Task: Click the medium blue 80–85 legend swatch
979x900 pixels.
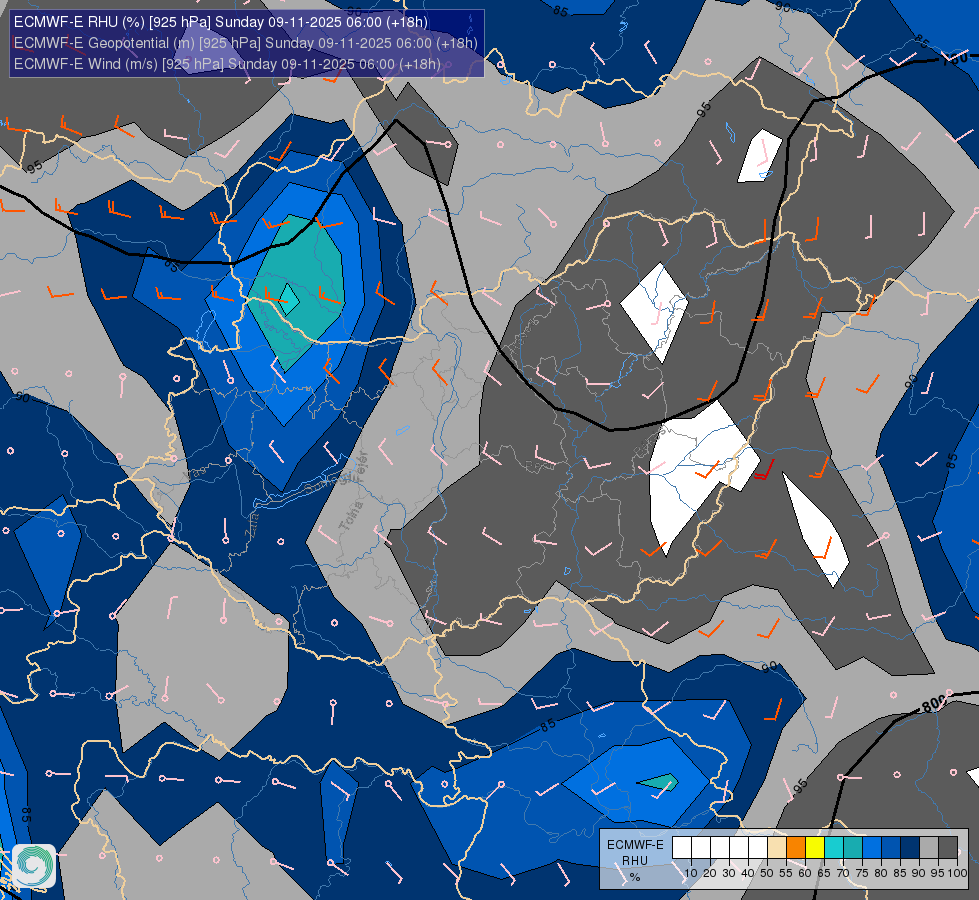Action: tap(891, 848)
